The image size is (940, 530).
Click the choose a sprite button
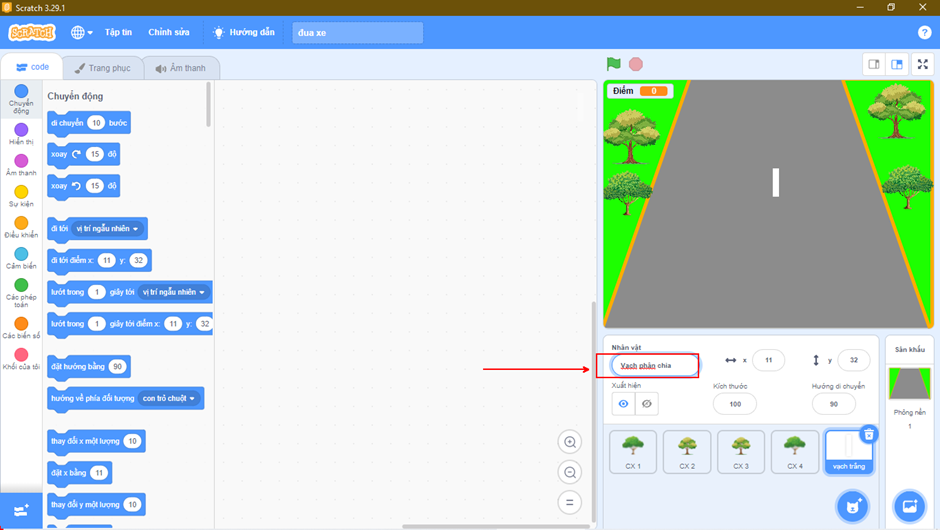point(852,507)
